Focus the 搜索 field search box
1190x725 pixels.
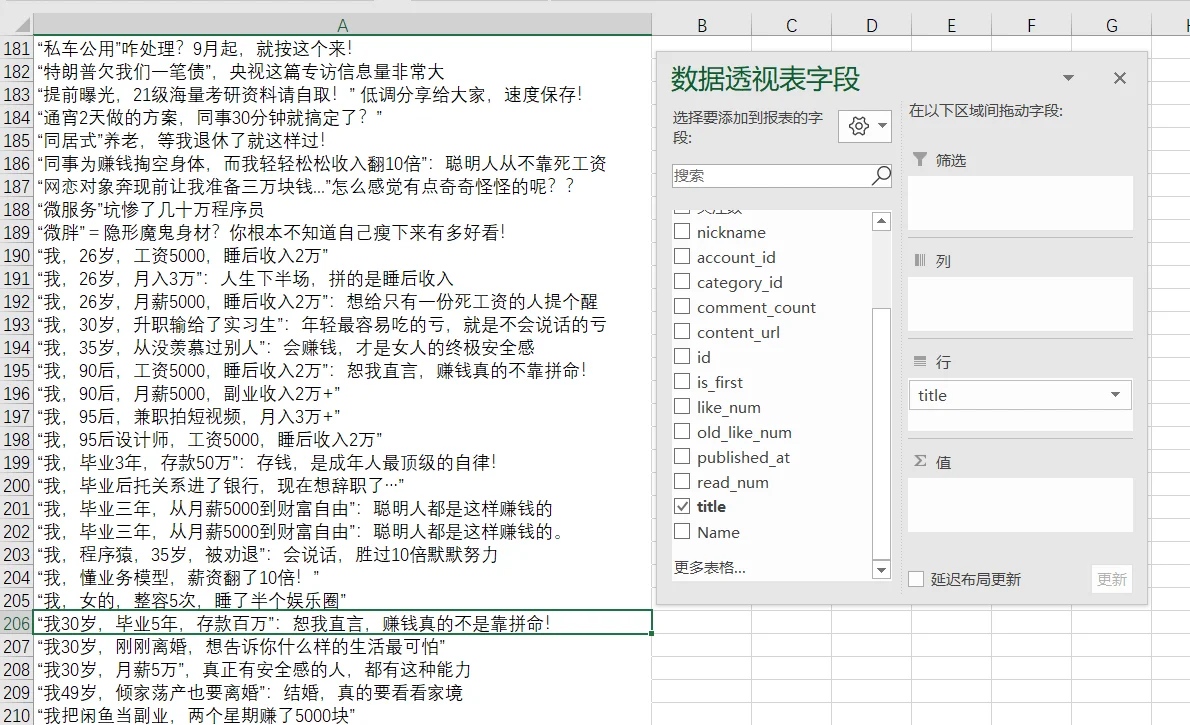(772, 175)
